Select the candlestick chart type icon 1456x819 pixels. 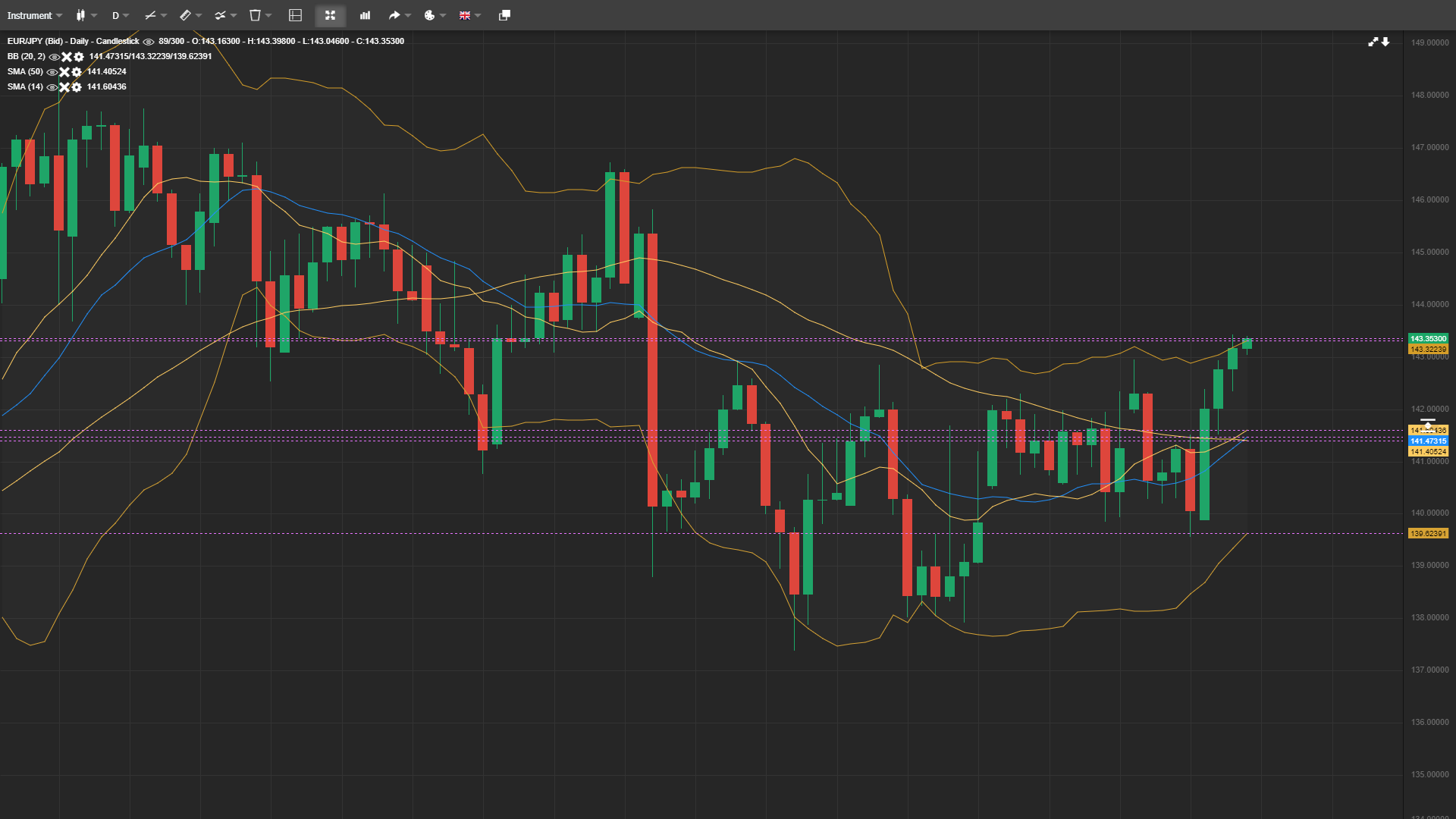[82, 15]
